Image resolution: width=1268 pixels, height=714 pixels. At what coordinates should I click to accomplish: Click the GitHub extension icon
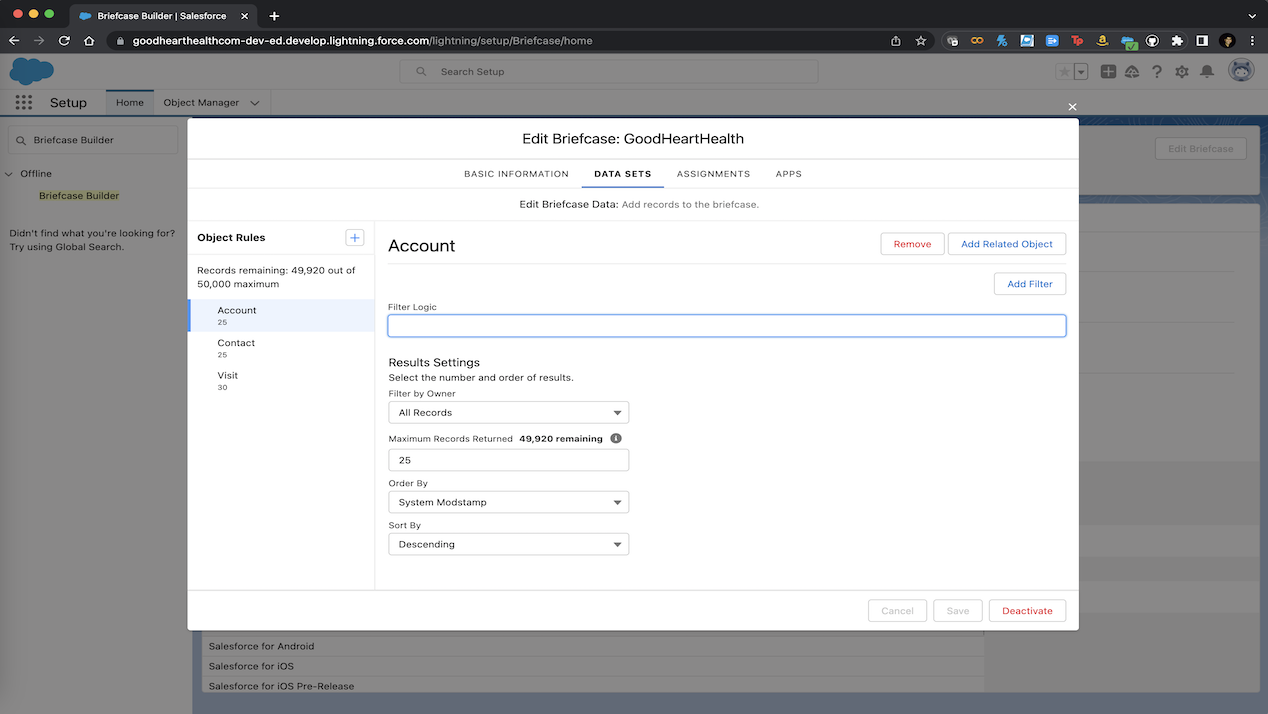(1153, 40)
